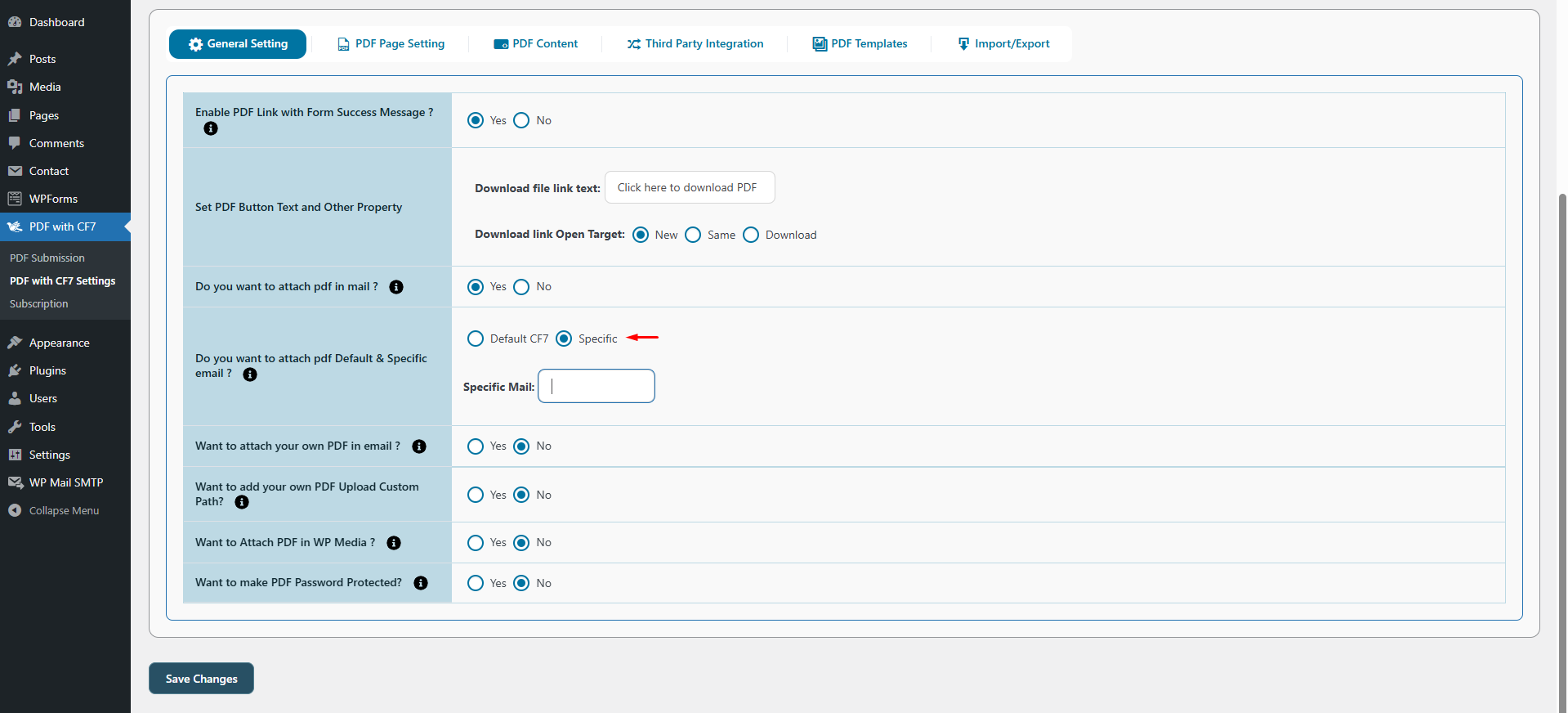
Task: Click the Tools wrench icon
Action: coord(15,427)
